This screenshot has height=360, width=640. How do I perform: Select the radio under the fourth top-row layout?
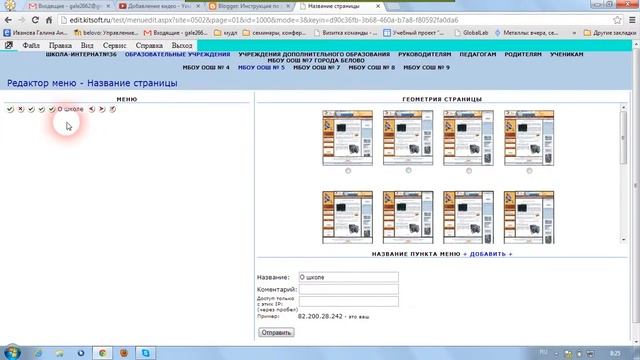coord(529,171)
